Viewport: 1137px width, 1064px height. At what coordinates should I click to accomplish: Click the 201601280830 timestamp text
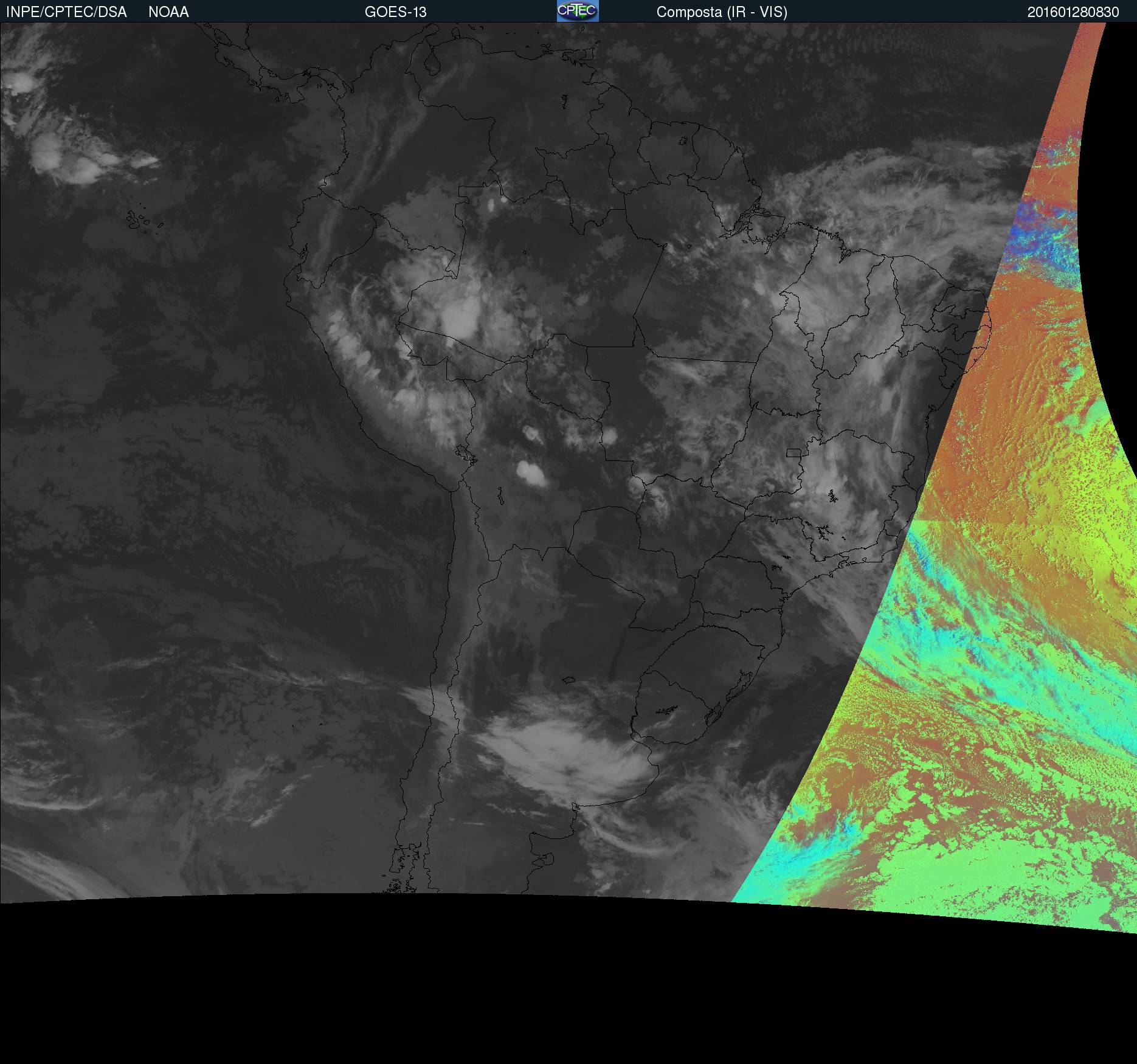click(1073, 12)
